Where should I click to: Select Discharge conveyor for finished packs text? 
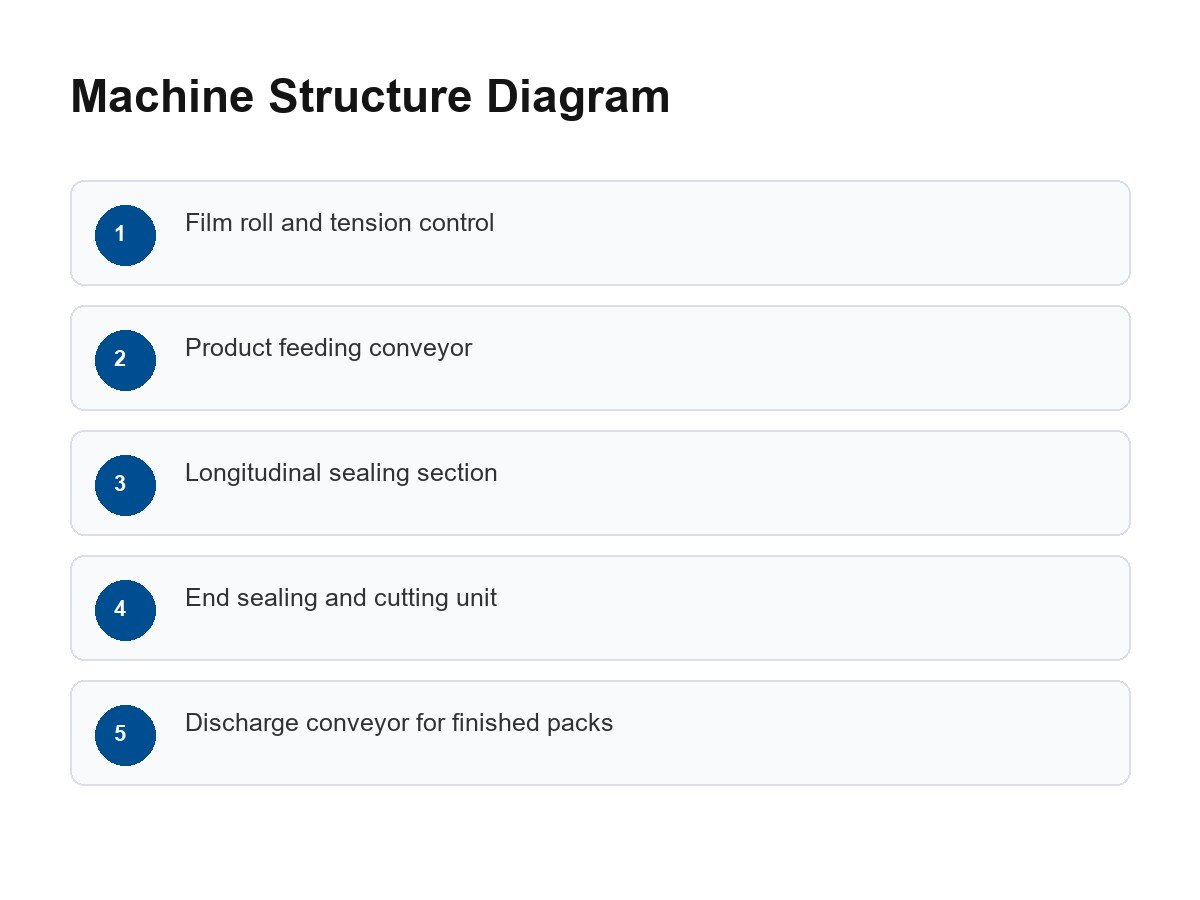tap(399, 723)
